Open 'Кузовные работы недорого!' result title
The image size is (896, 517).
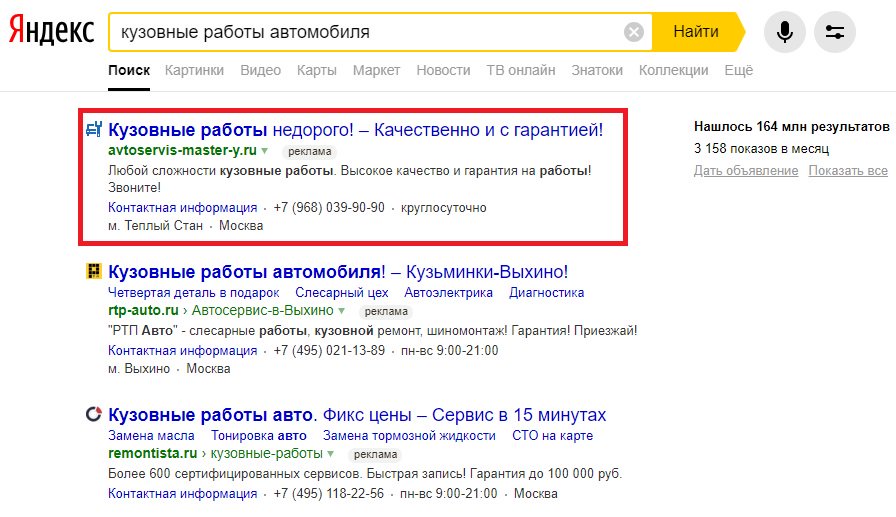[x=355, y=130]
